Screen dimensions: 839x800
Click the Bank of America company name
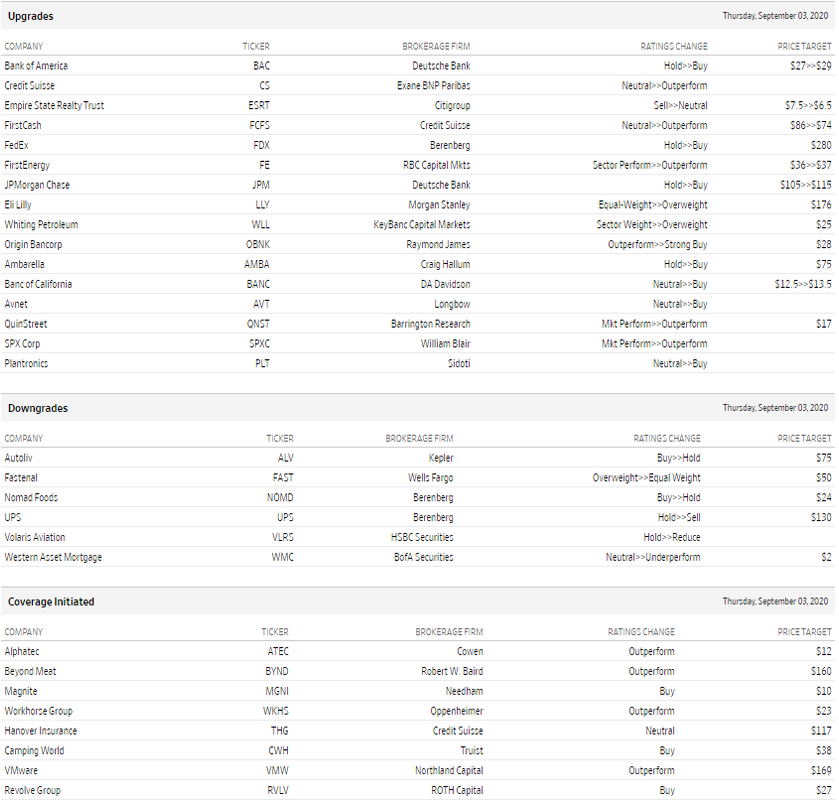point(36,66)
